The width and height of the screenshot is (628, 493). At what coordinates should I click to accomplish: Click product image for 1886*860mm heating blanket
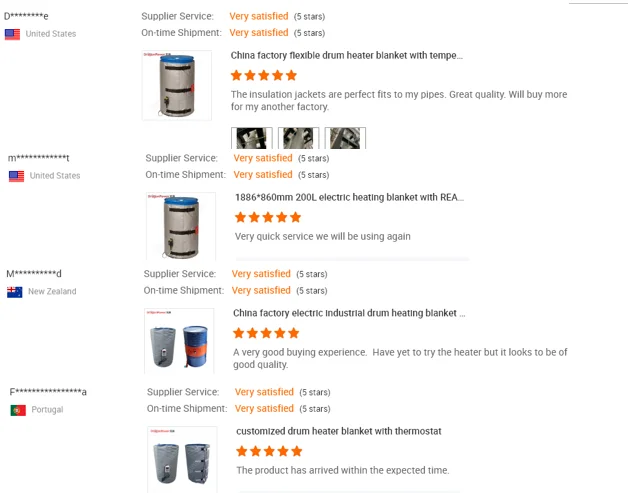point(181,226)
